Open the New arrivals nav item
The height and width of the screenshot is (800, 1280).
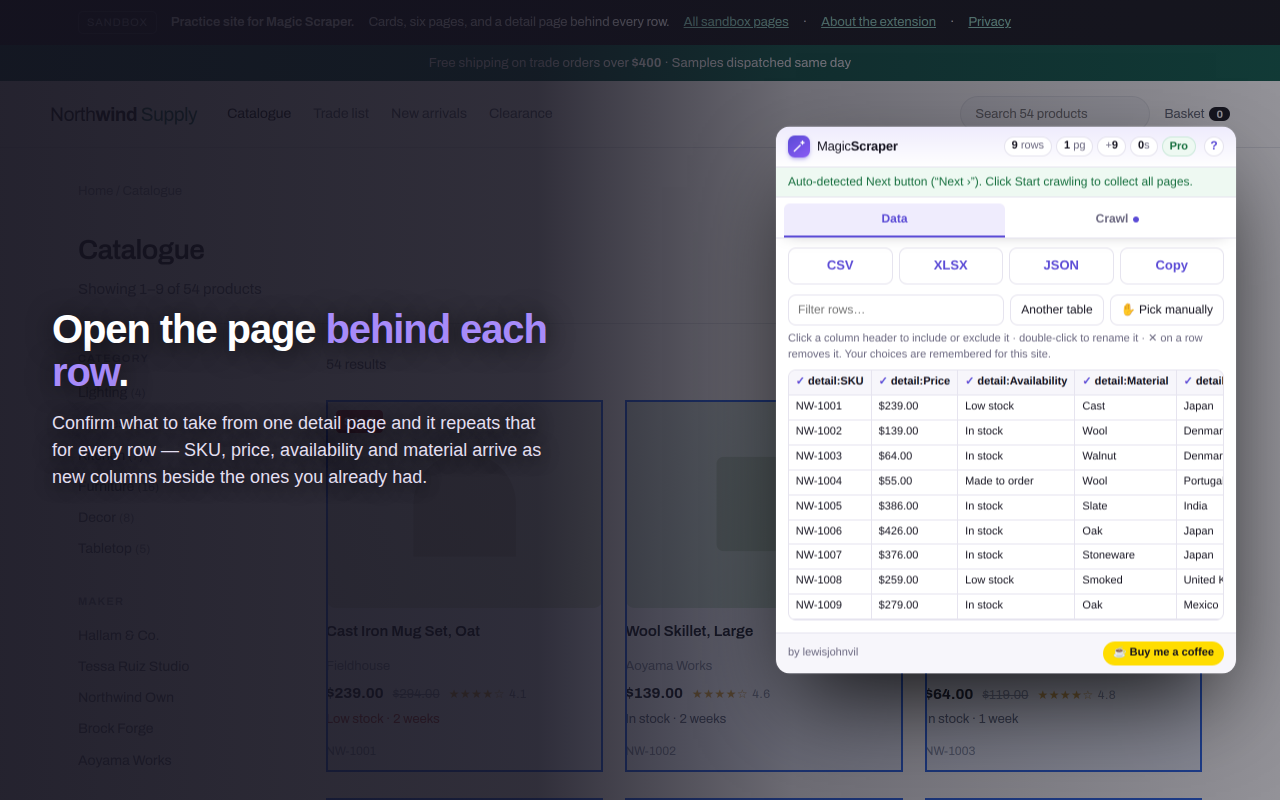(x=429, y=114)
